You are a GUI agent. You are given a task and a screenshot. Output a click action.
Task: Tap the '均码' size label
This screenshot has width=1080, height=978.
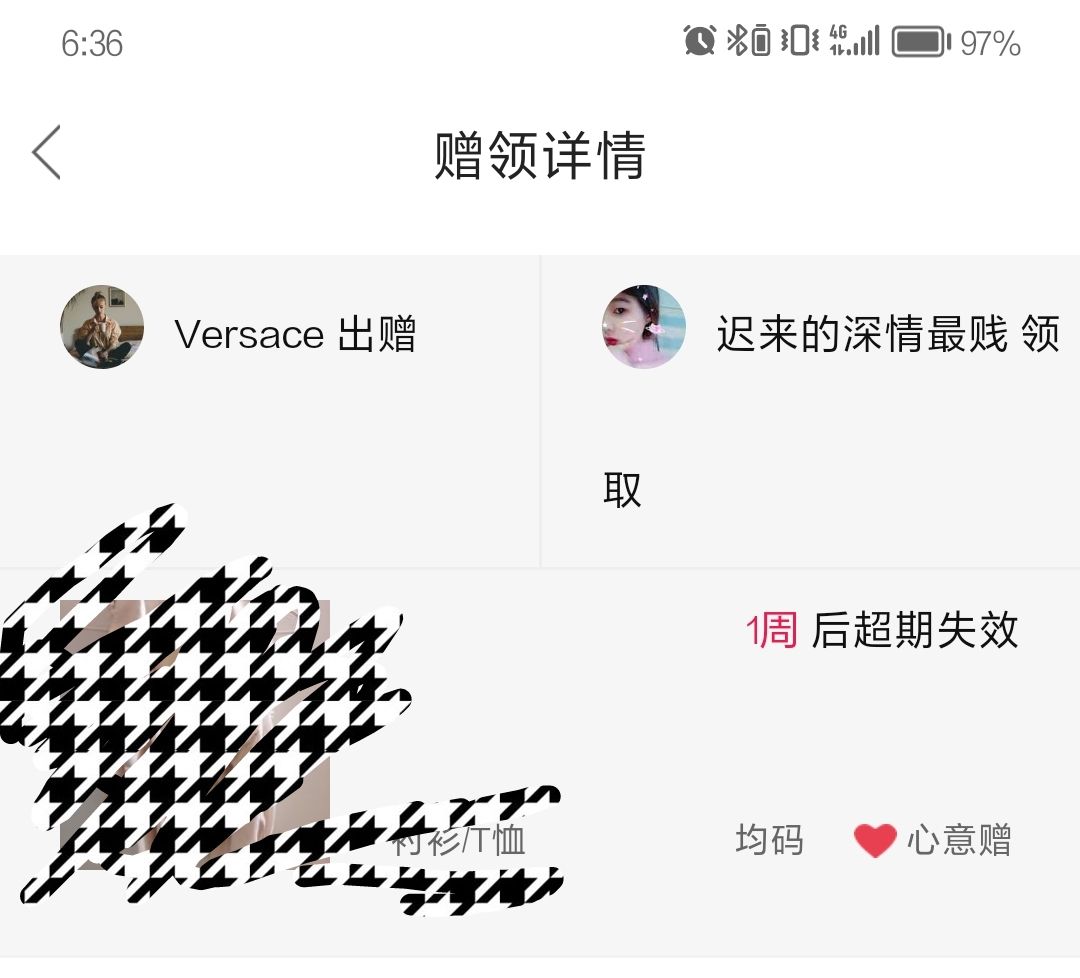click(769, 840)
